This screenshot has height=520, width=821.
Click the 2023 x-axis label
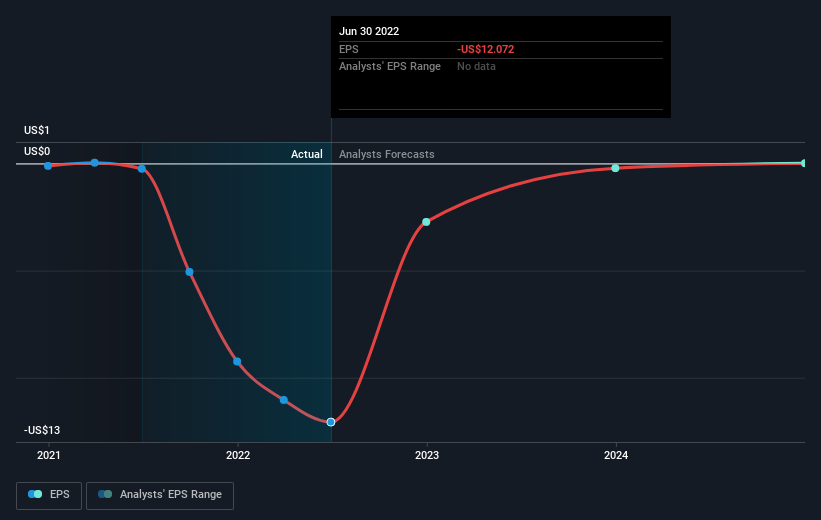pos(427,456)
